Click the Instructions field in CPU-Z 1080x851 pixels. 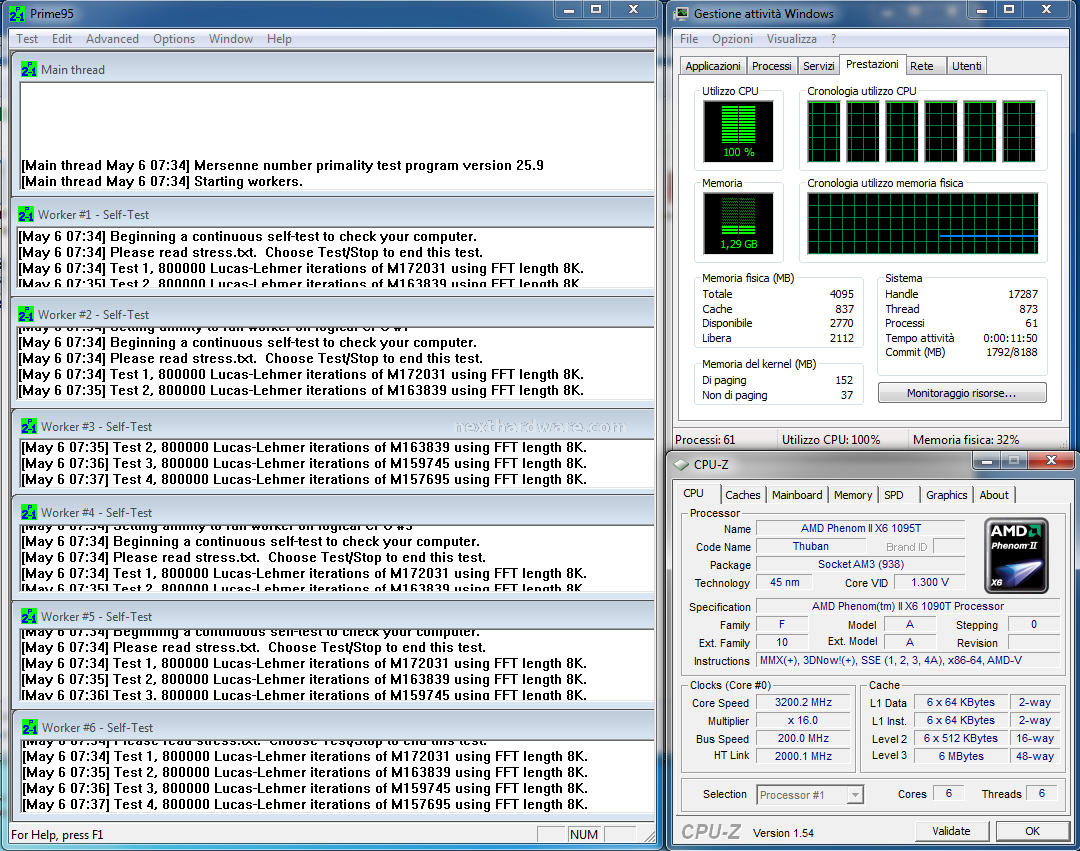(908, 660)
